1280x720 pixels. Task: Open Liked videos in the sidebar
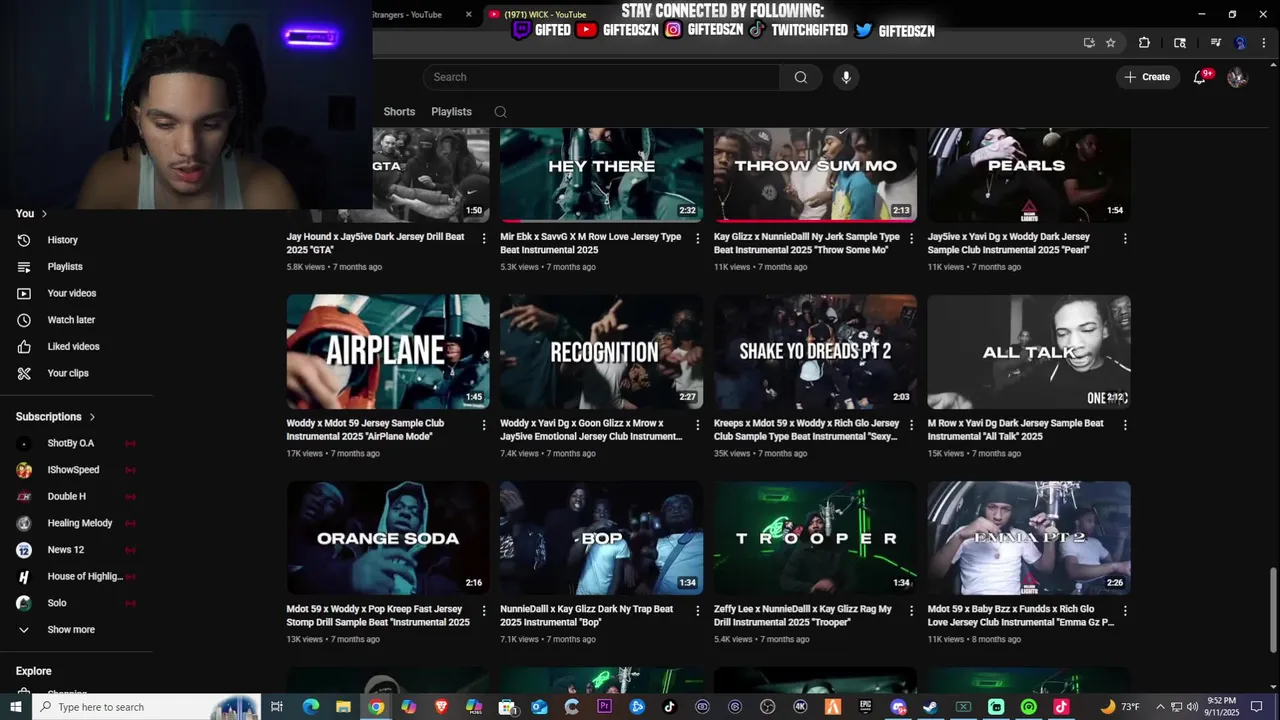click(x=73, y=346)
